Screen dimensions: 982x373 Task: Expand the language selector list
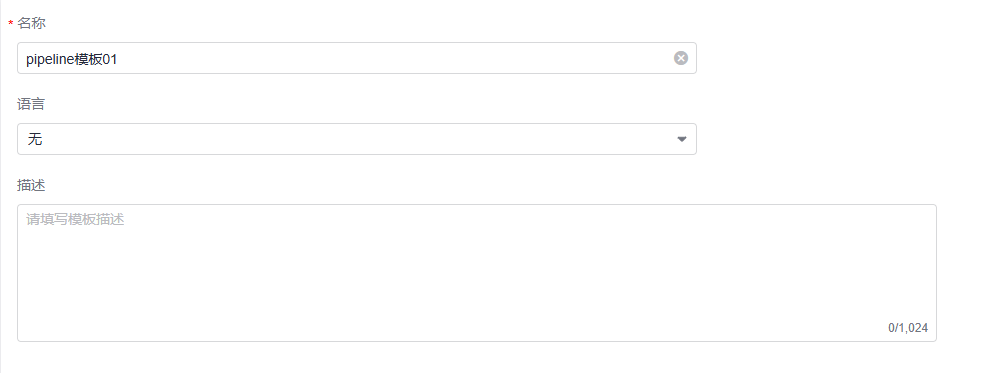[356, 139]
